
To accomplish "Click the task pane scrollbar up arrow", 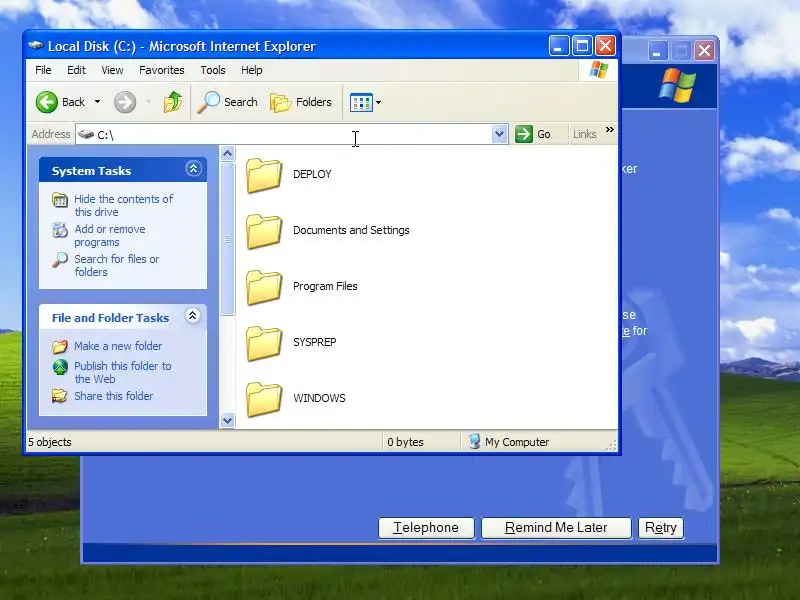I will pos(228,153).
